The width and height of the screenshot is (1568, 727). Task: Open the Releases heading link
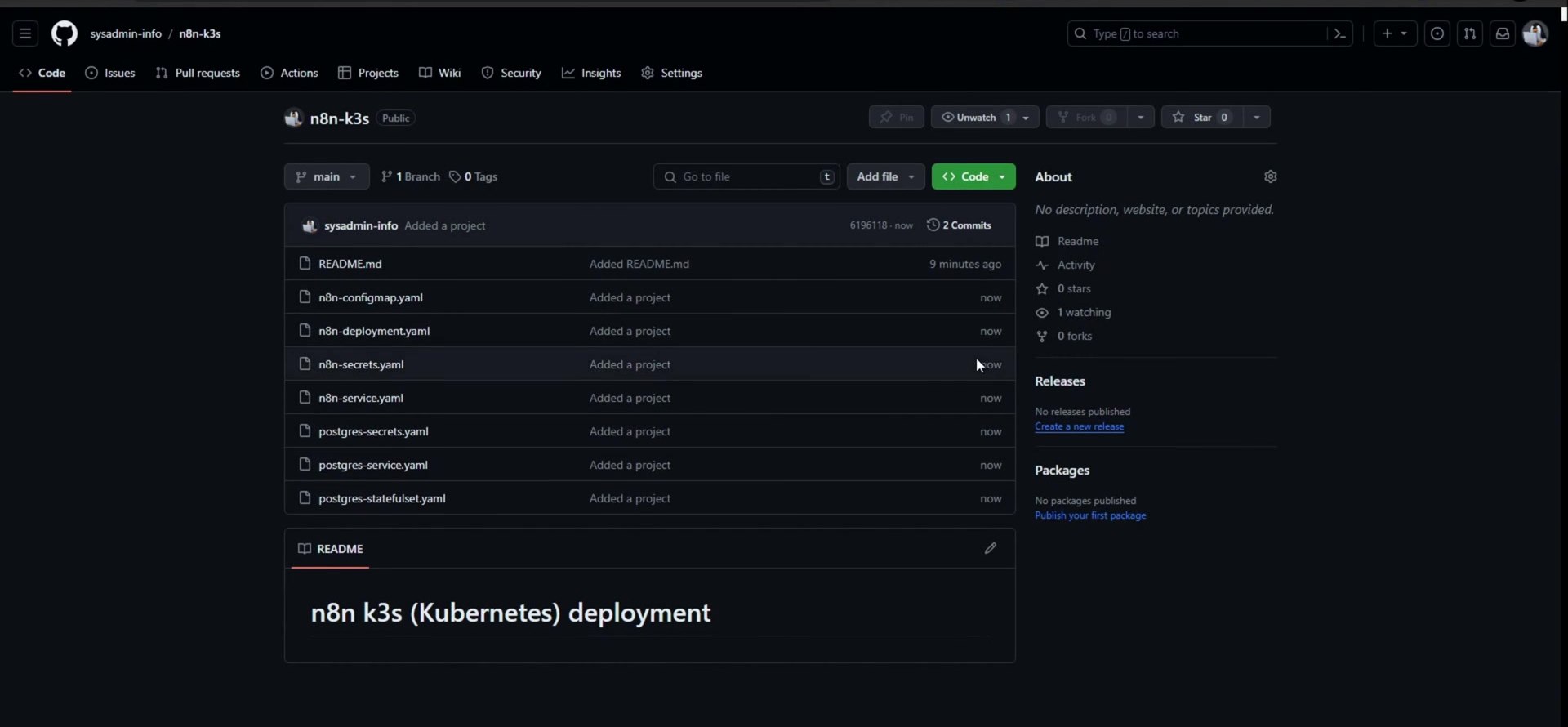pos(1060,381)
